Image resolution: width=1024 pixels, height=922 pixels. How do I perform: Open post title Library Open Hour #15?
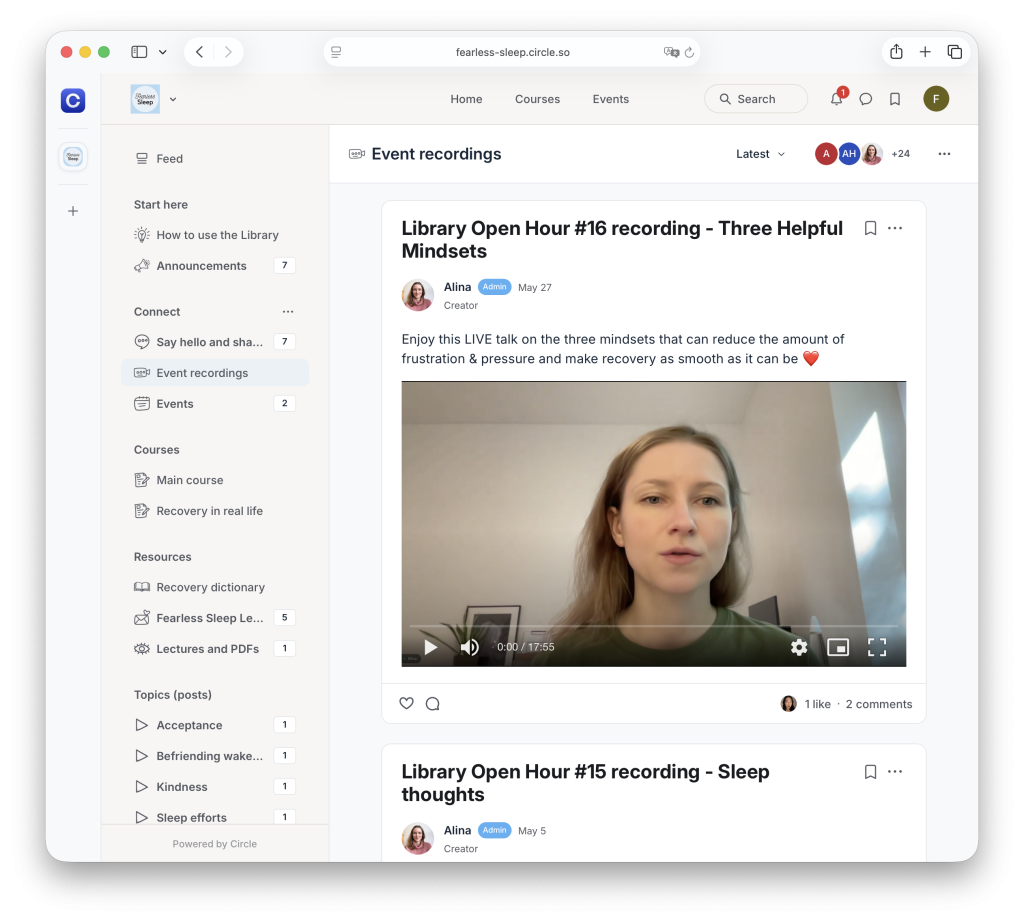[585, 783]
